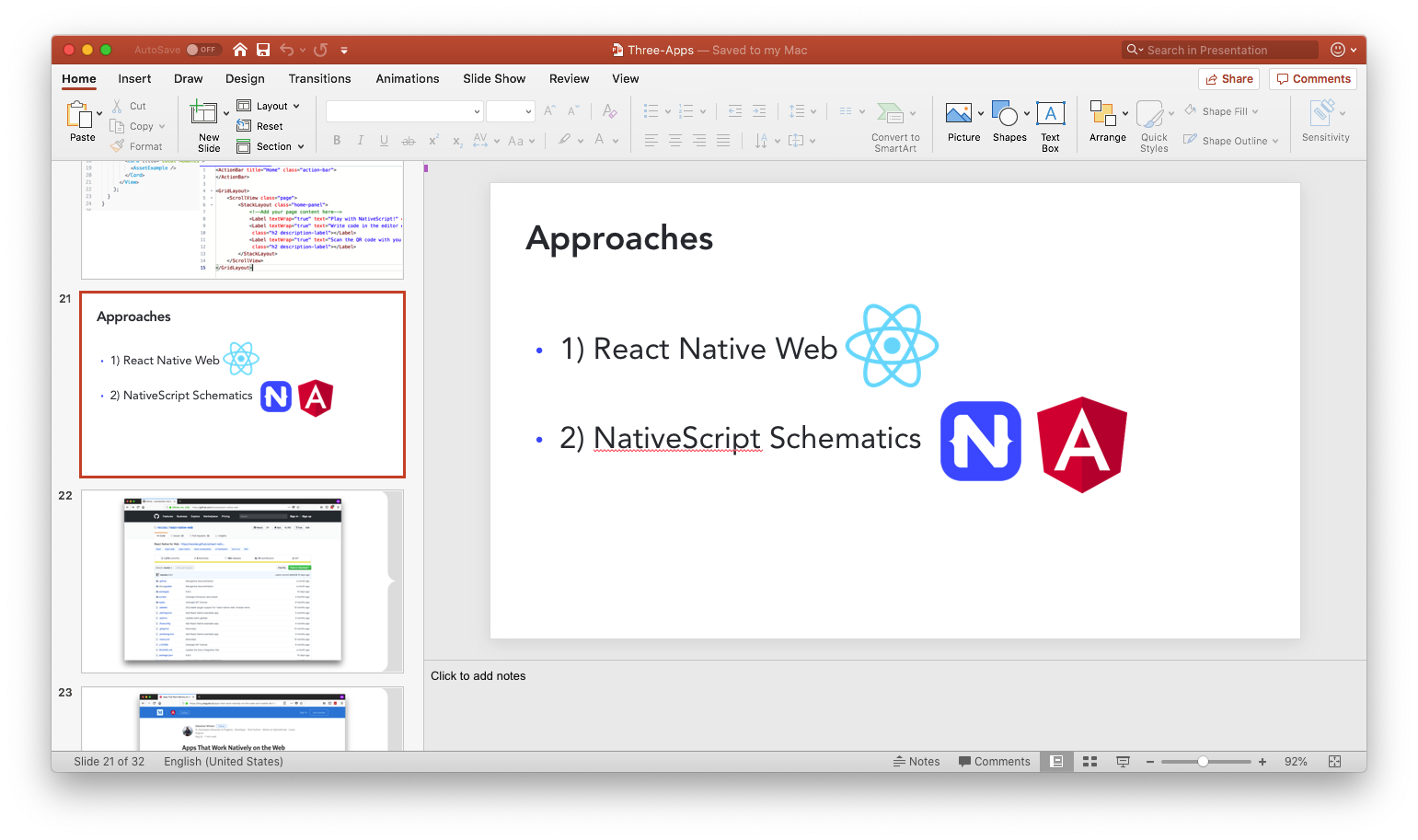The height and width of the screenshot is (840, 1418).
Task: Toggle italic formatting
Action: (x=361, y=141)
